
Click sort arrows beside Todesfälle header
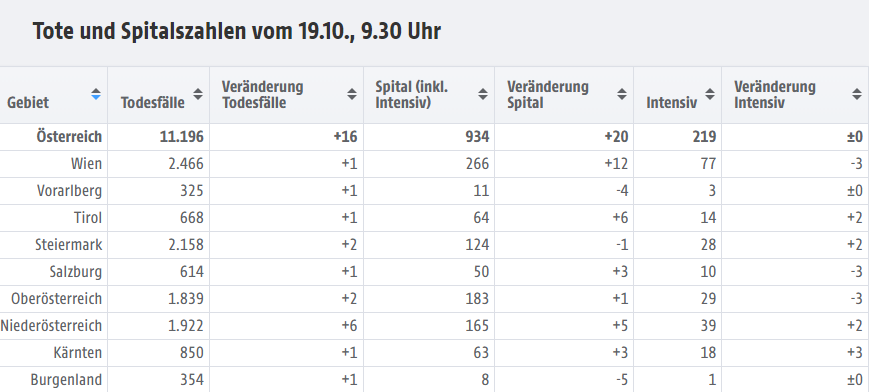click(198, 94)
